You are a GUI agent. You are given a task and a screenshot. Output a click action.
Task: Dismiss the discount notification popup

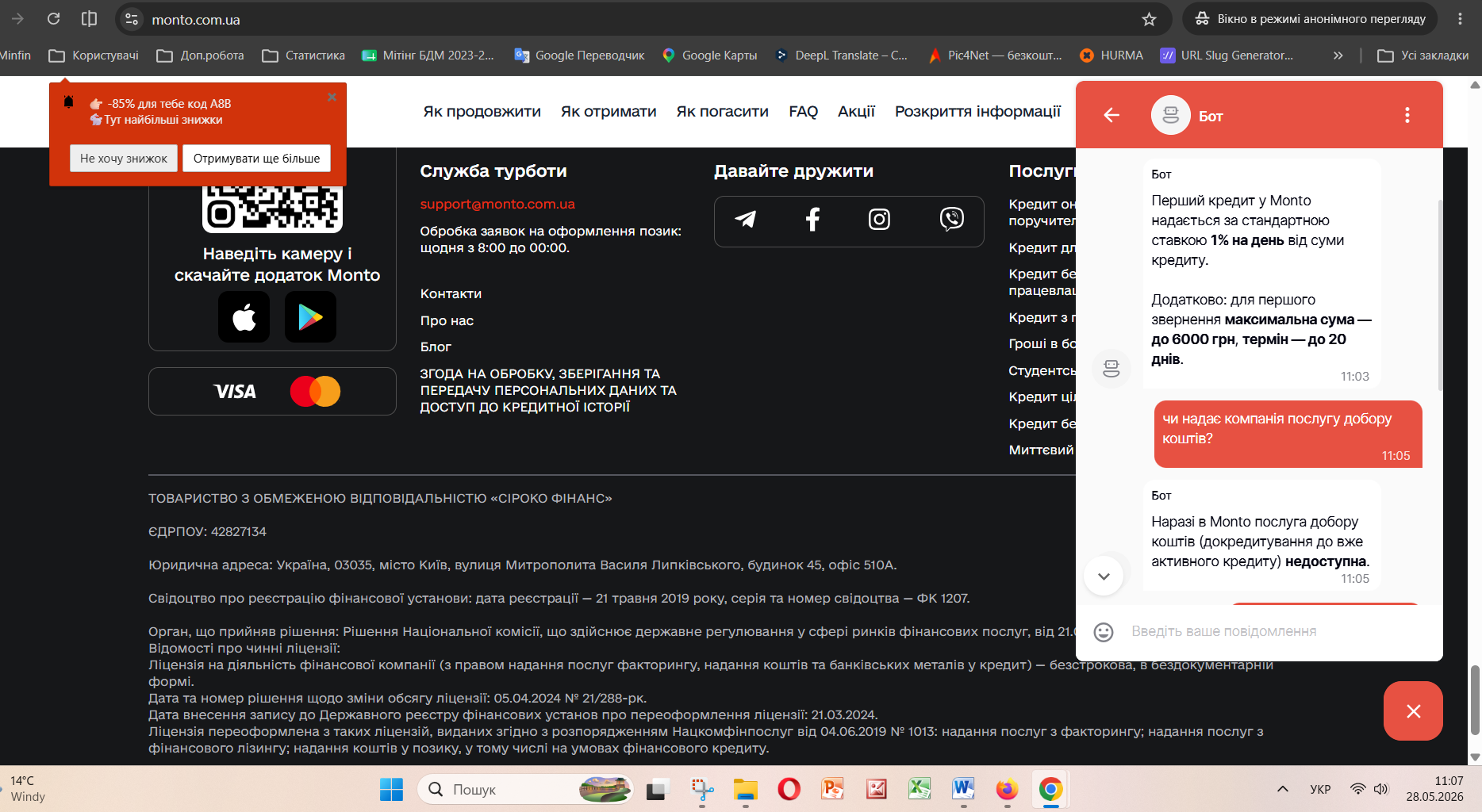point(332,97)
